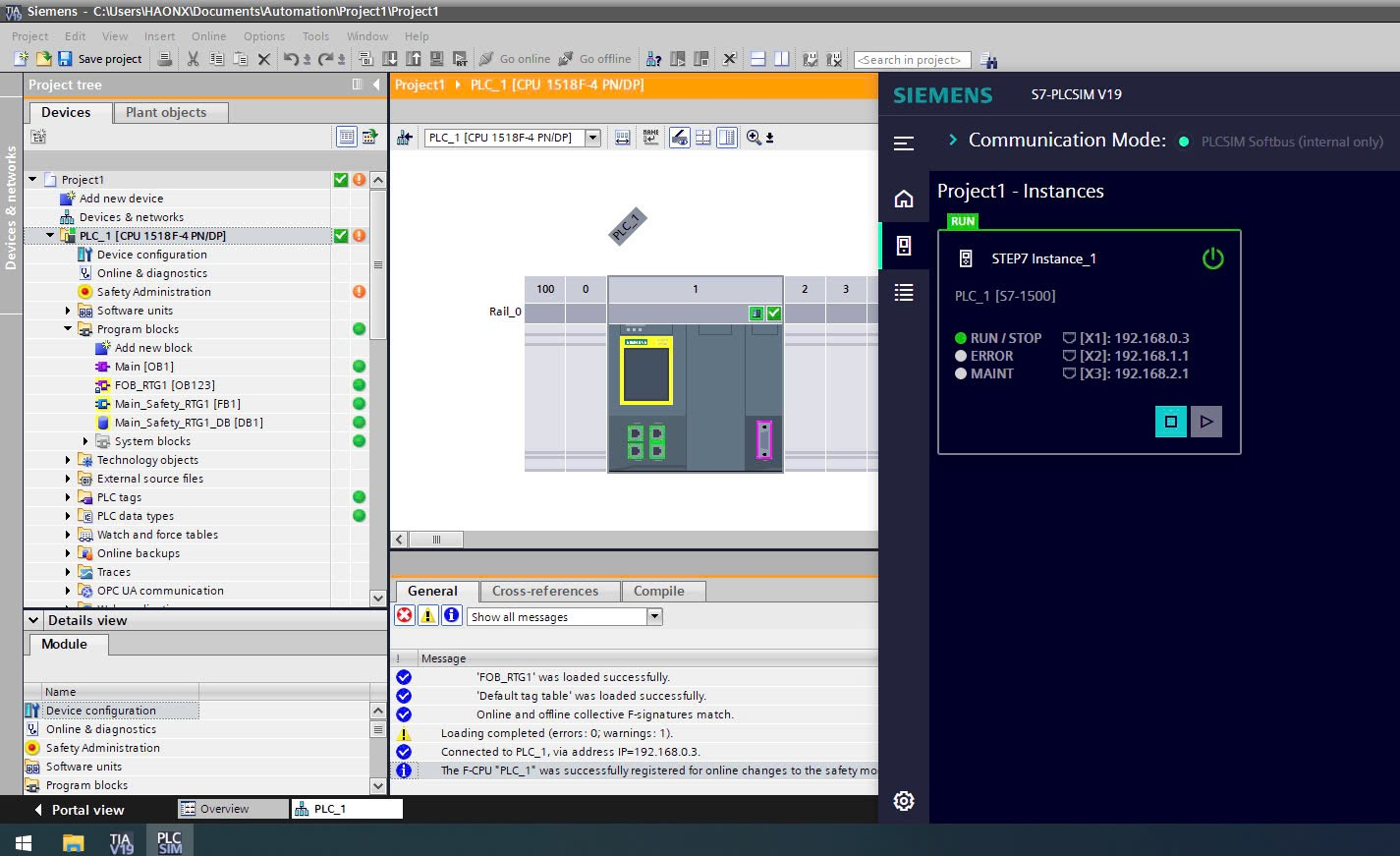Image resolution: width=1400 pixels, height=856 pixels.
Task: Click the zoom magnifier in device view
Action: pyautogui.click(x=754, y=138)
